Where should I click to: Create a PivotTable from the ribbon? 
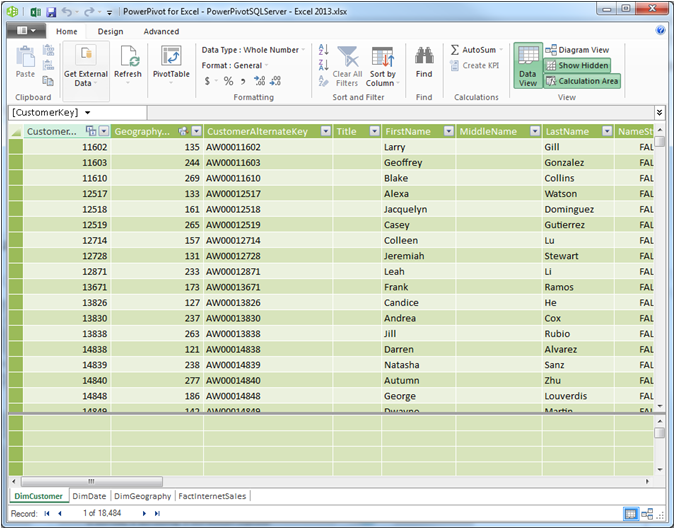point(171,63)
